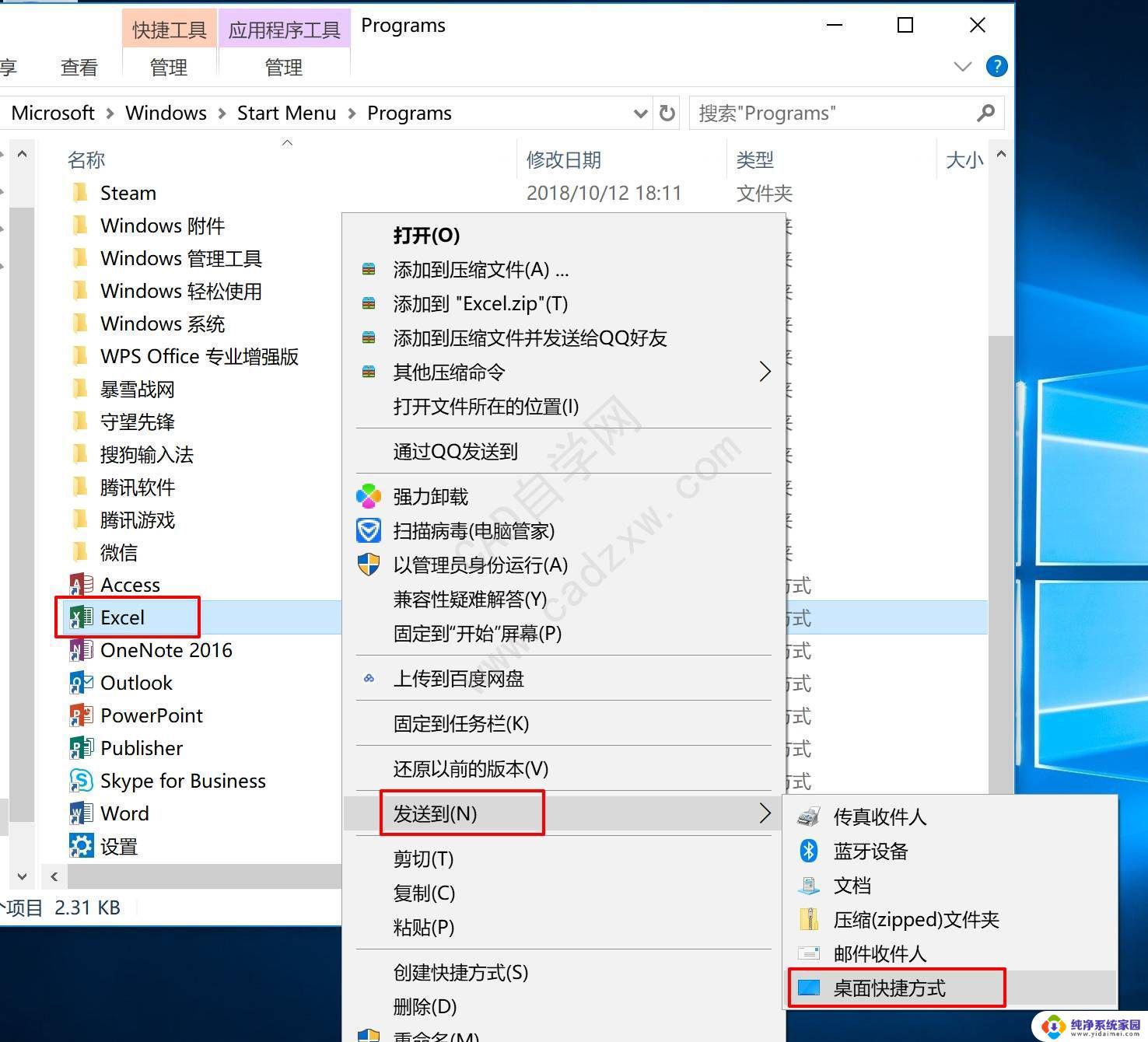Viewport: 1148px width, 1042px height.
Task: Go to Windows in breadcrumb path
Action: (x=166, y=114)
